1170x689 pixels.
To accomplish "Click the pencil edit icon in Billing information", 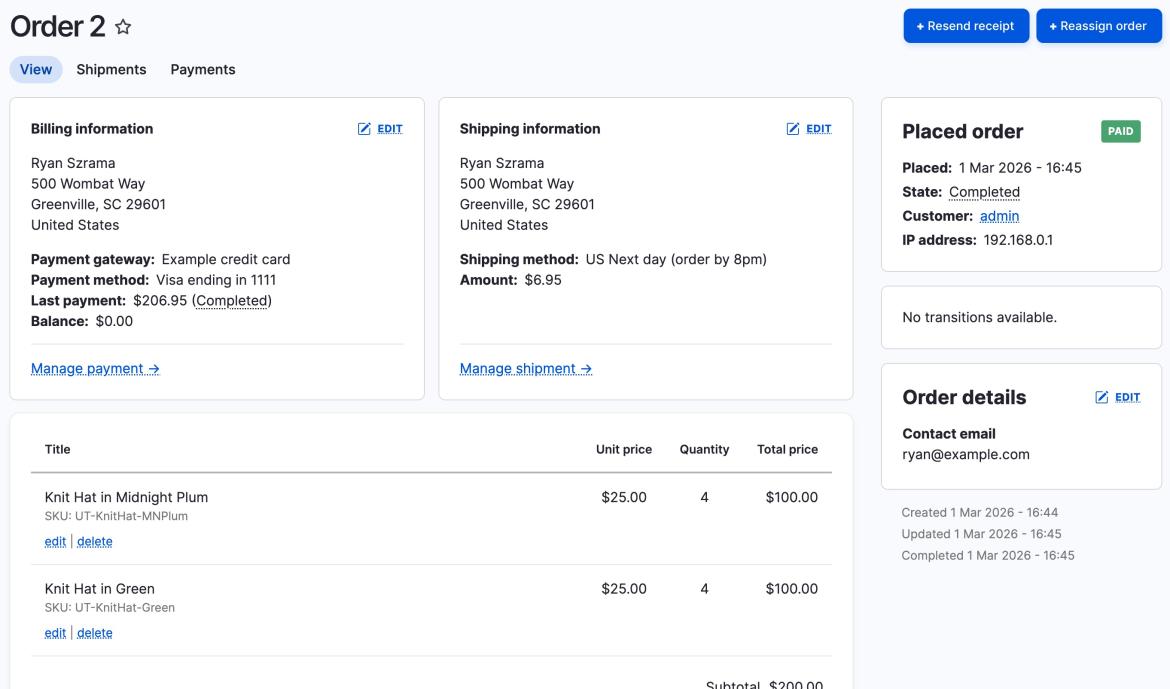I will pyautogui.click(x=365, y=129).
